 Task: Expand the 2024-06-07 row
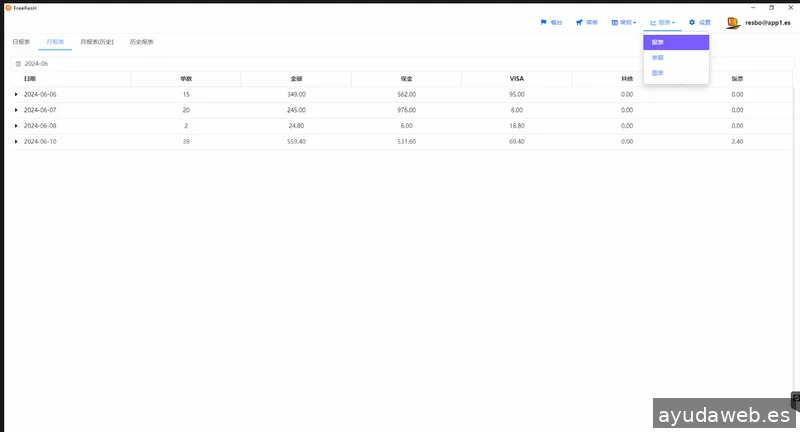click(16, 110)
